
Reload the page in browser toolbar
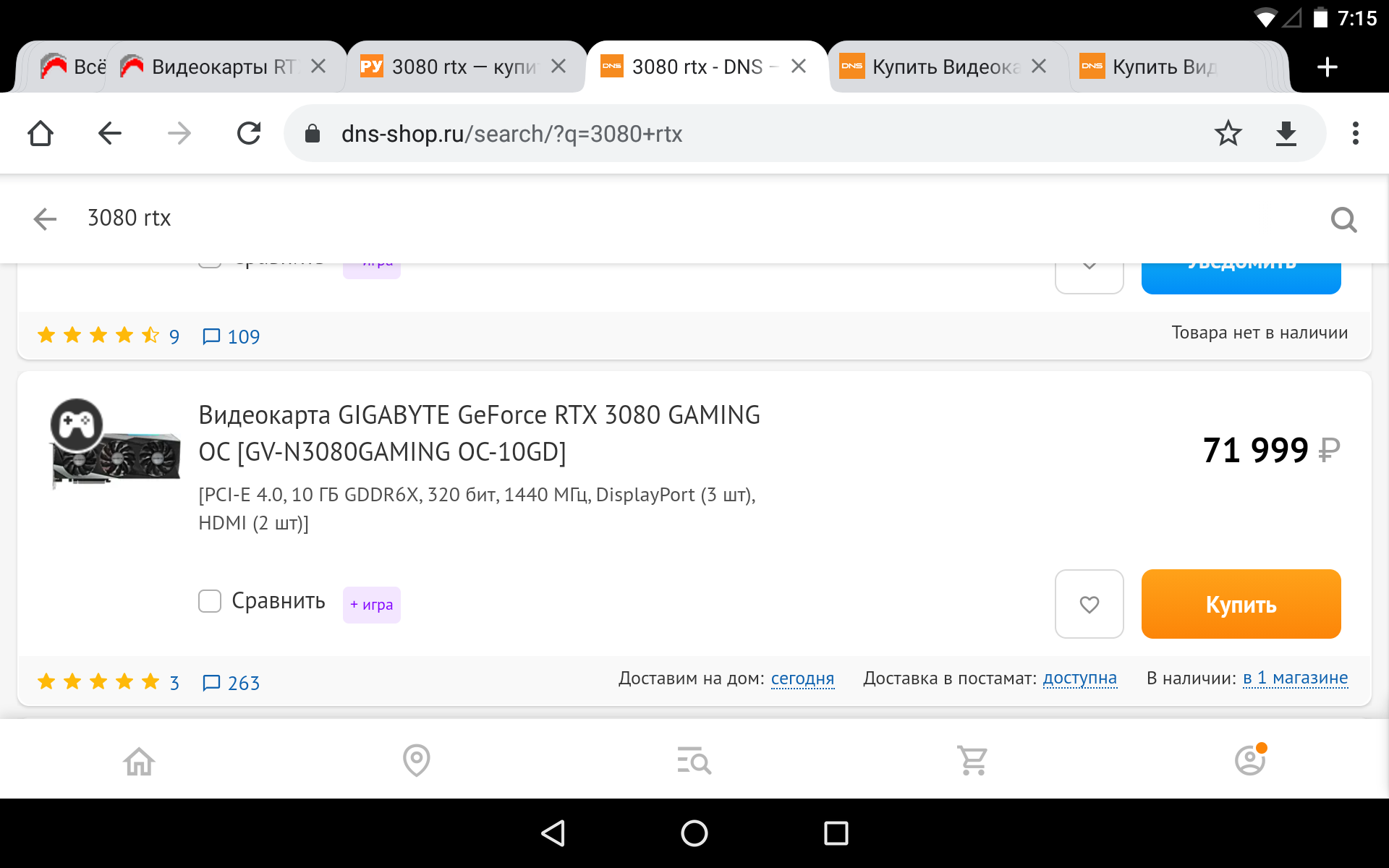[249, 134]
